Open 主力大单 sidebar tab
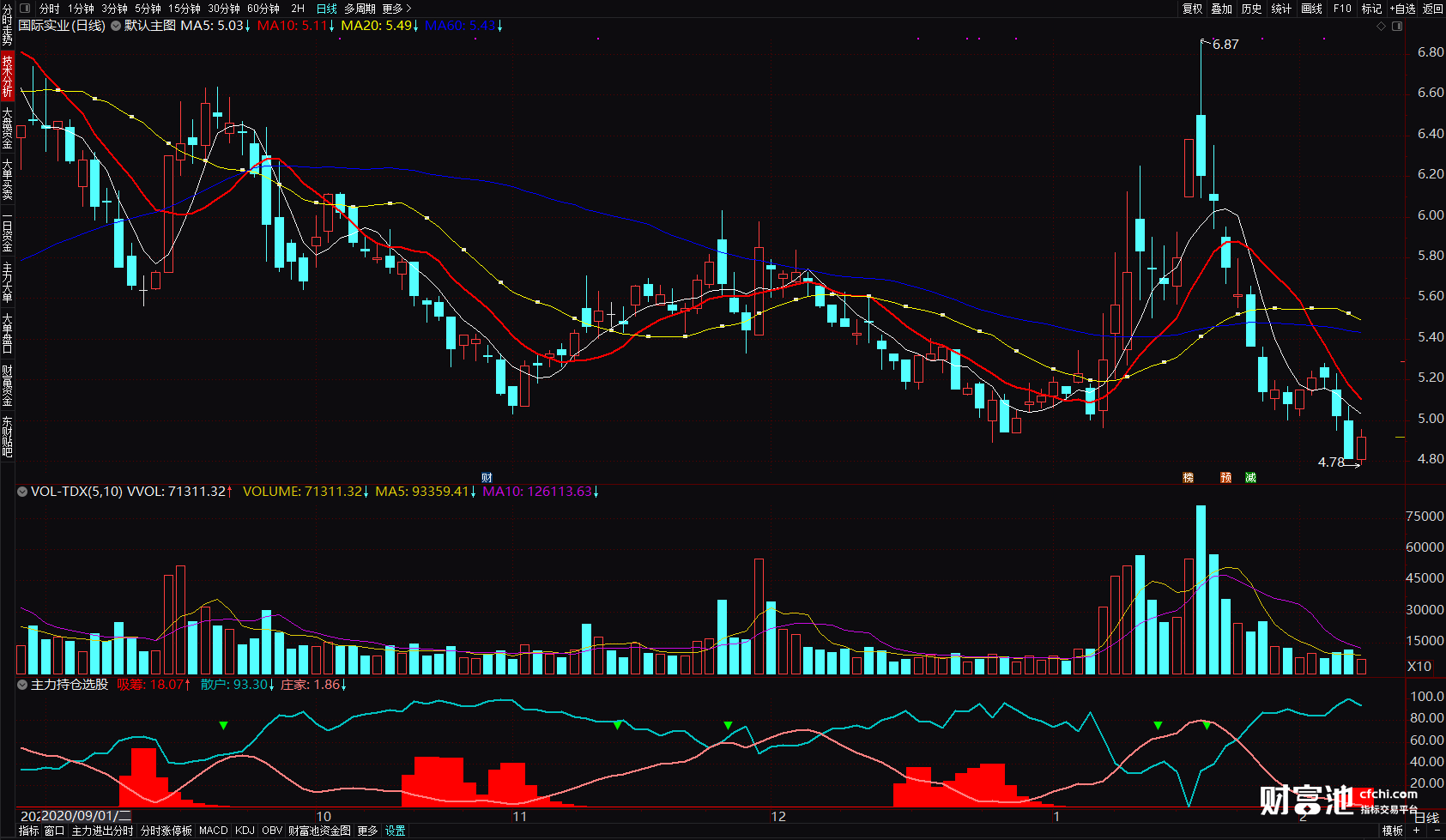The height and width of the screenshot is (840, 1446). 7,282
